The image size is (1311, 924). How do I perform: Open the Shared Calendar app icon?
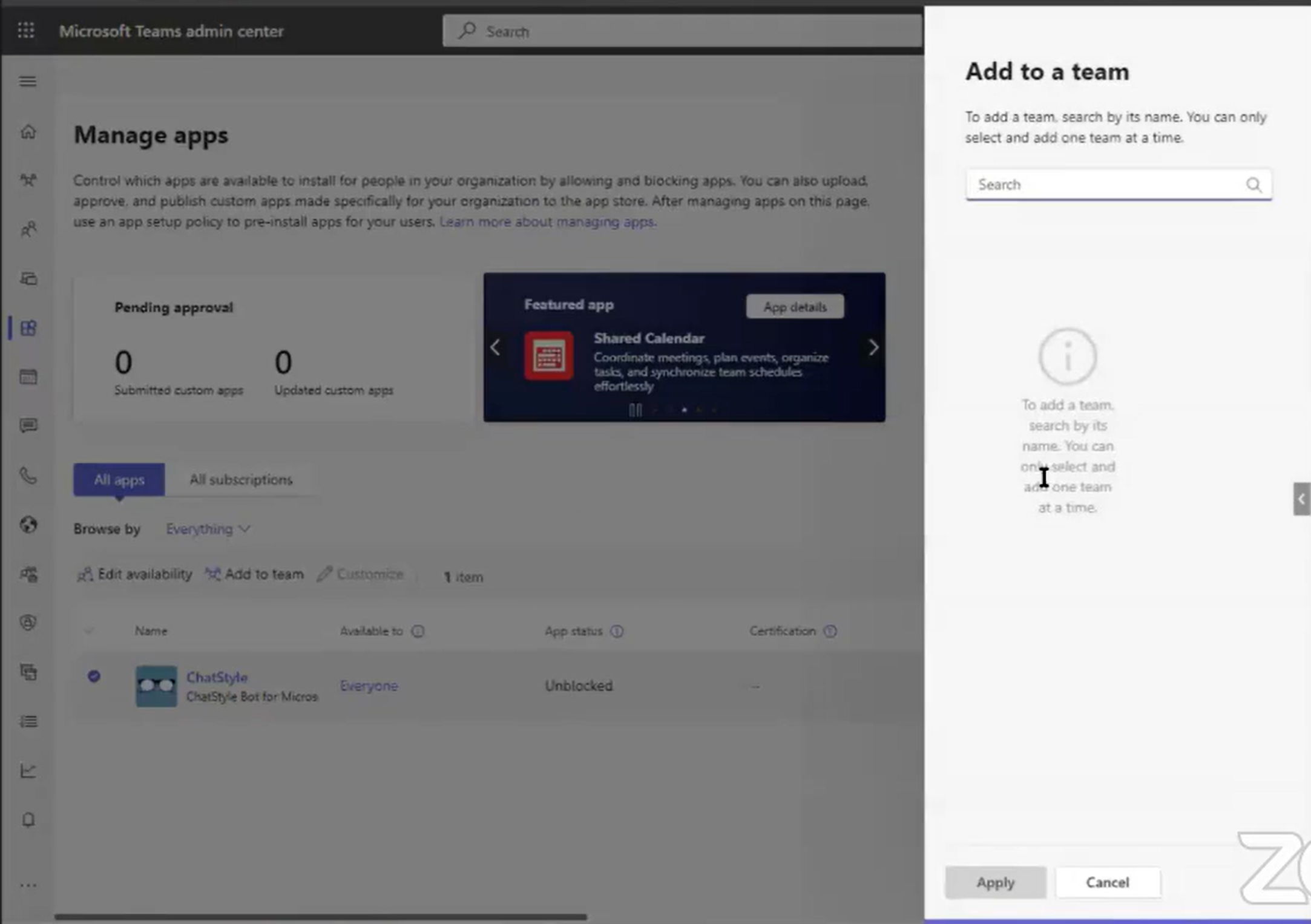pyautogui.click(x=549, y=356)
